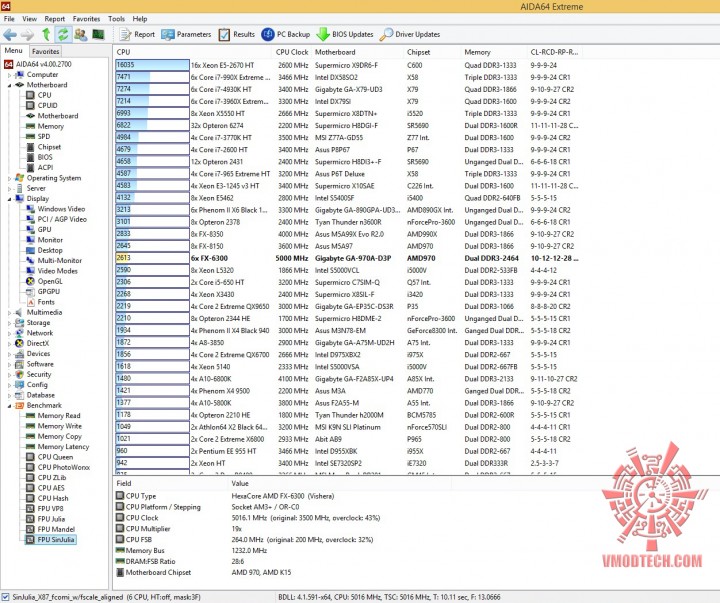Image resolution: width=720 pixels, height=603 pixels.
Task: Switch to the Menu tab
Action: click(14, 51)
